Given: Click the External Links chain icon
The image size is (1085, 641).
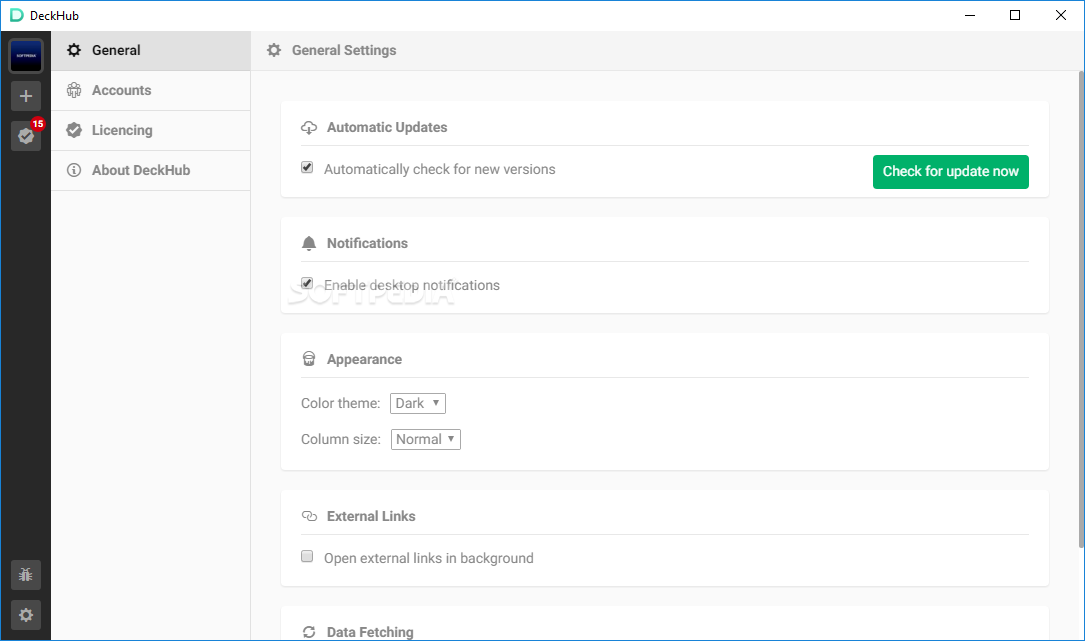Looking at the screenshot, I should pos(309,516).
